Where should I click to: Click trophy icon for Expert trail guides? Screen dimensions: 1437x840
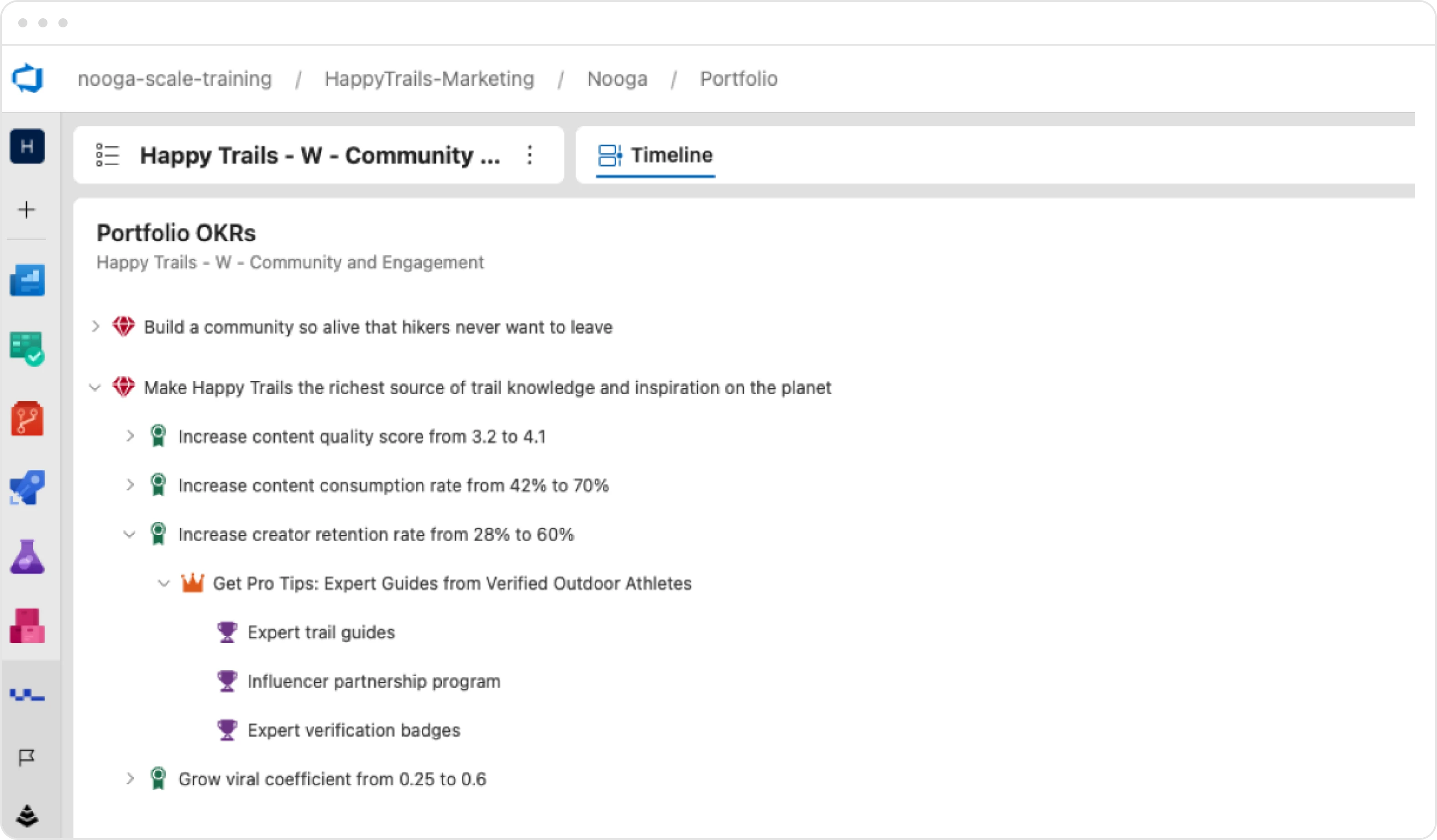click(x=227, y=632)
